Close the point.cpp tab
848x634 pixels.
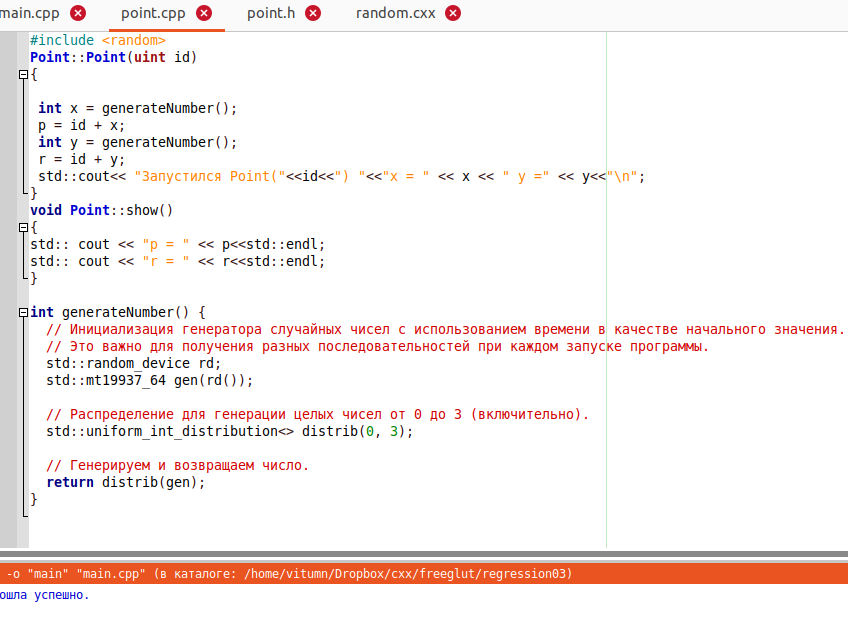(x=204, y=13)
